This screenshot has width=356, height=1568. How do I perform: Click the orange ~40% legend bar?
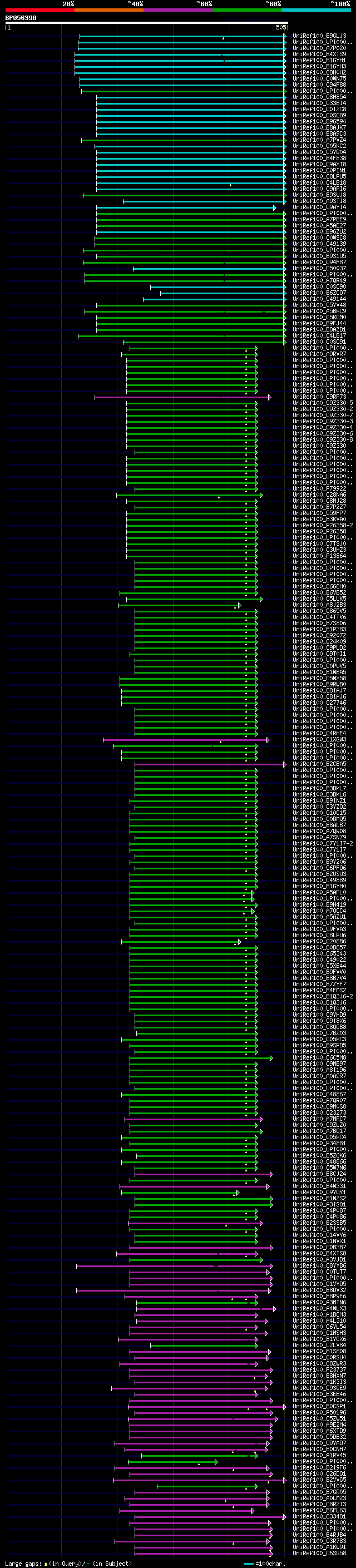[x=109, y=10]
